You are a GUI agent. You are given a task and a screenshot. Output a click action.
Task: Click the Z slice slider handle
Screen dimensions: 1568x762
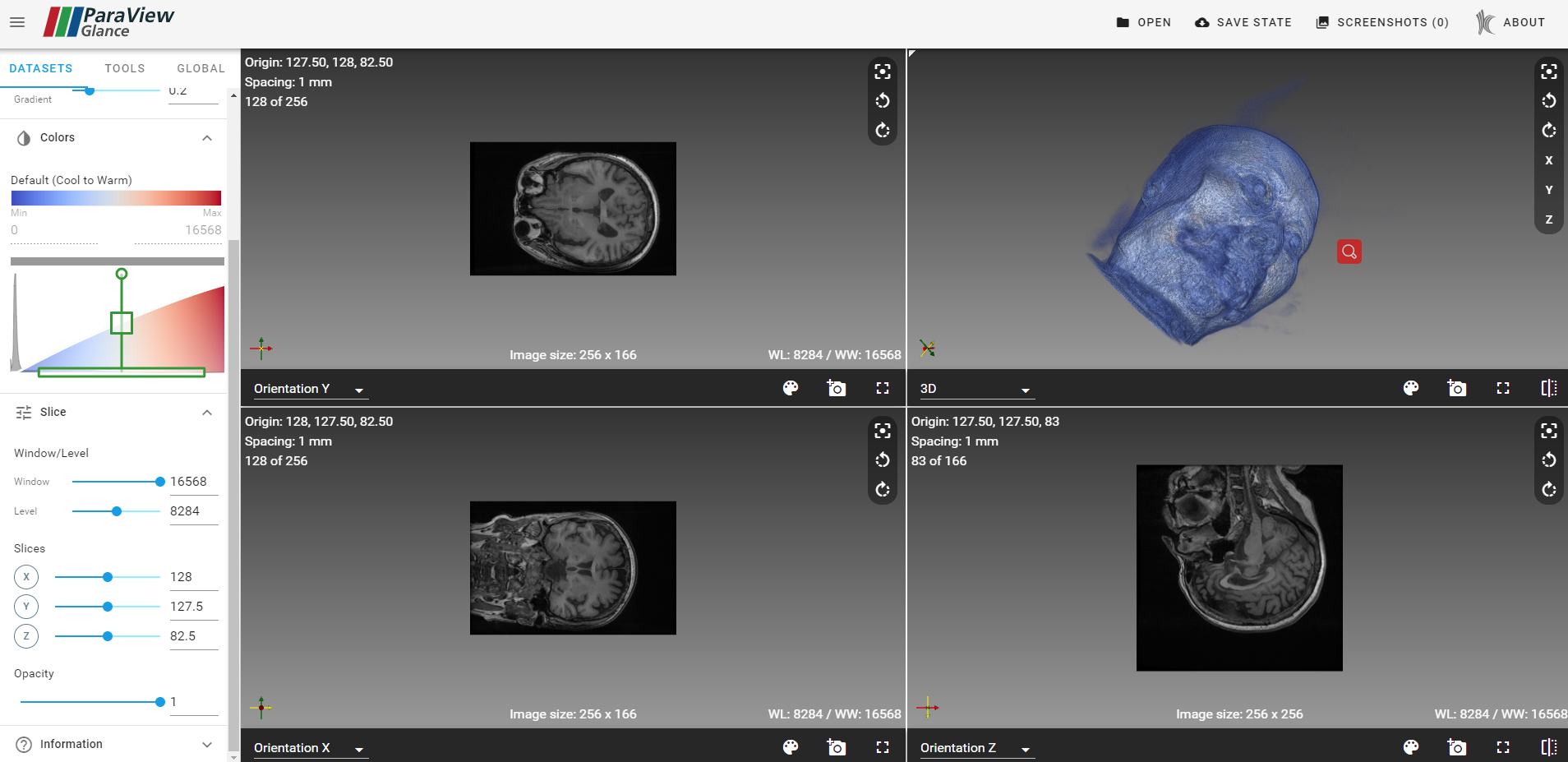pos(108,636)
